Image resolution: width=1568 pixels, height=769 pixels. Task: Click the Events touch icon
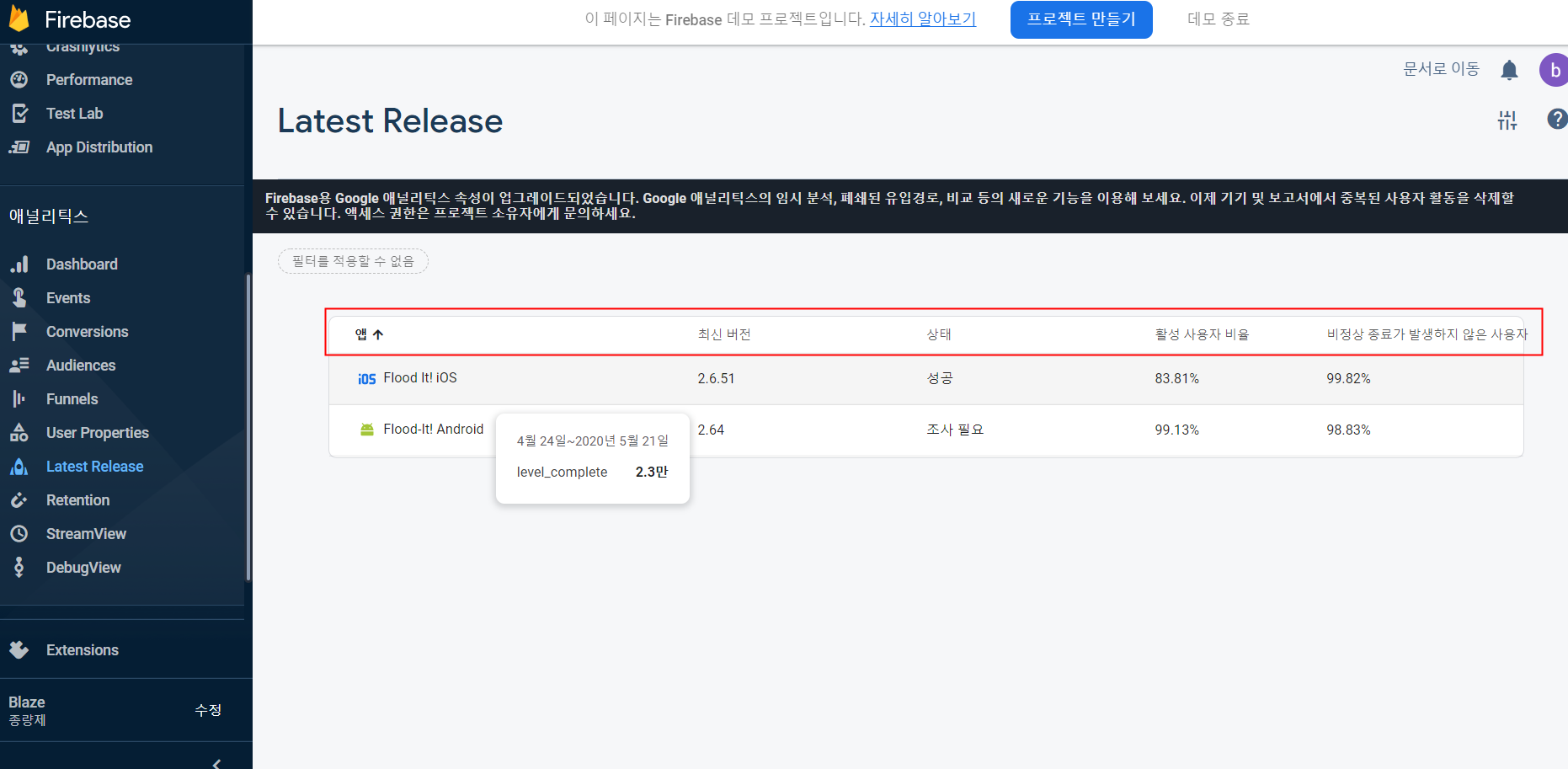(x=19, y=298)
